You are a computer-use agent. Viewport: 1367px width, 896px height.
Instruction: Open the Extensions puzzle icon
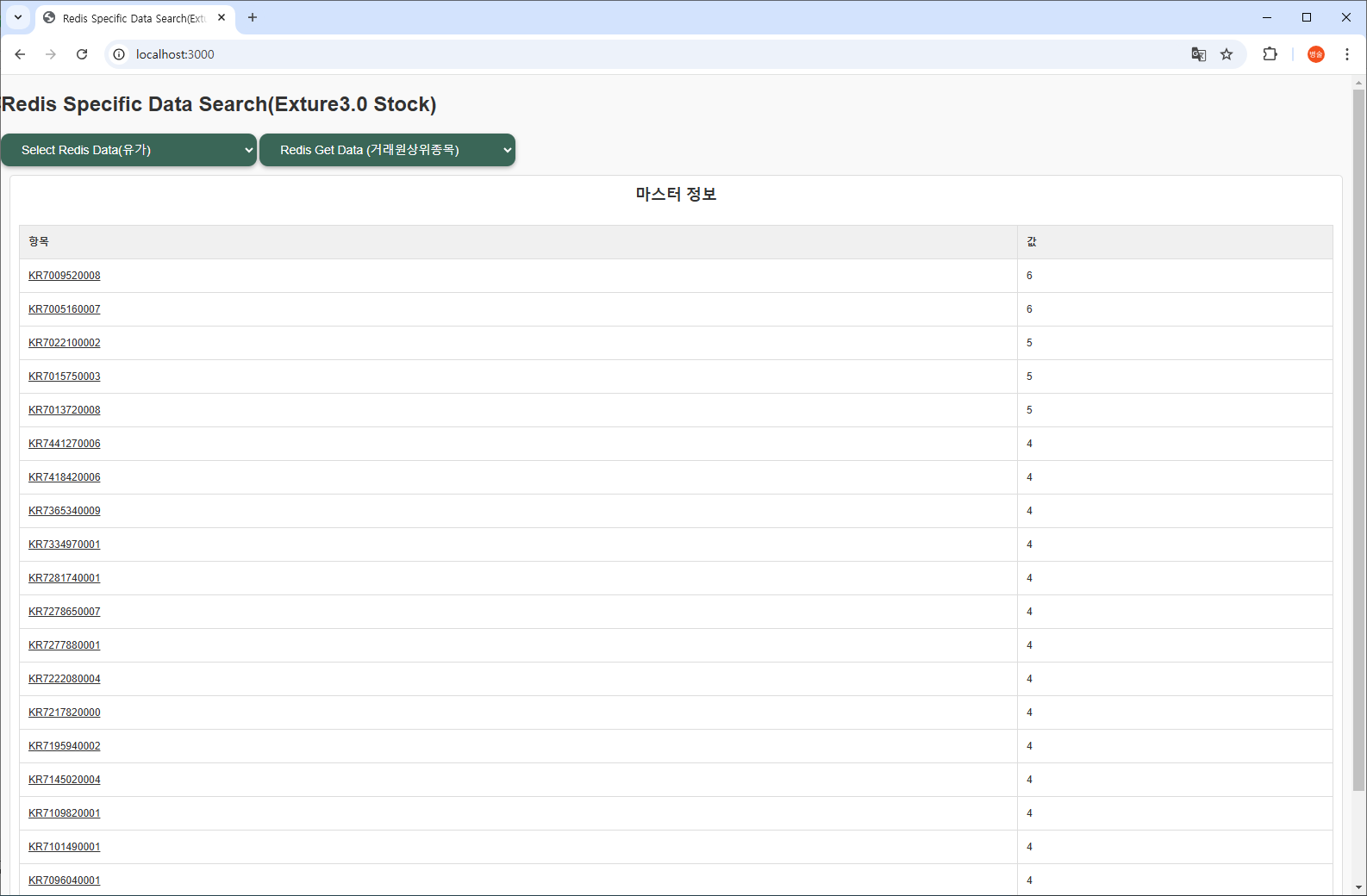pyautogui.click(x=1270, y=54)
